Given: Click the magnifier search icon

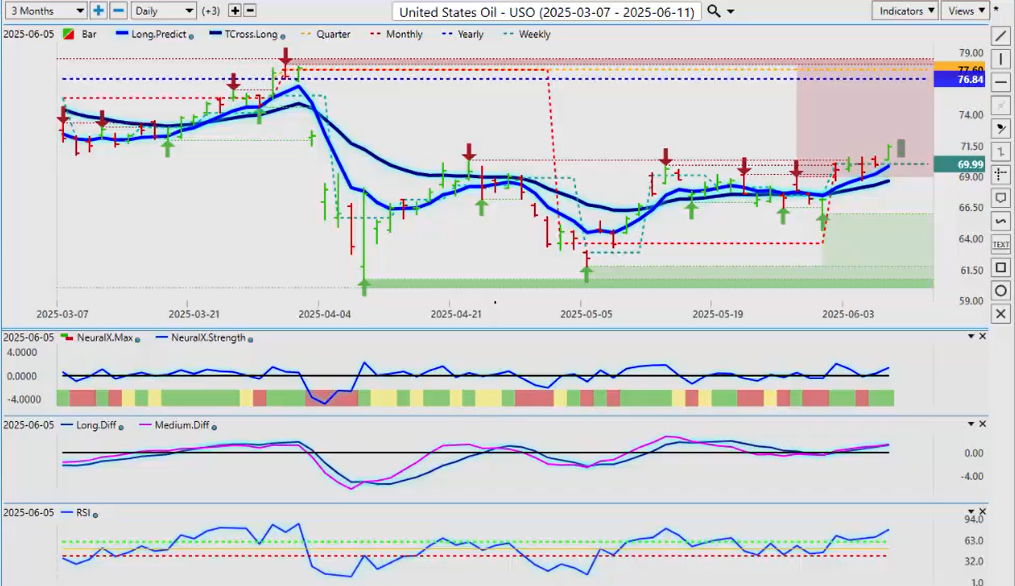Looking at the screenshot, I should 713,11.
